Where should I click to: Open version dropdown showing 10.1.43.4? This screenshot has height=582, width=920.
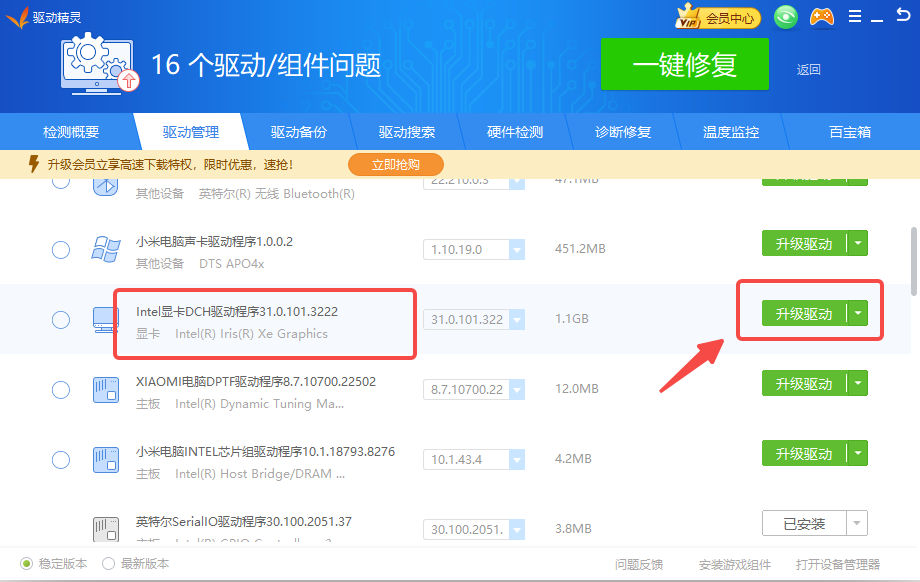click(517, 460)
